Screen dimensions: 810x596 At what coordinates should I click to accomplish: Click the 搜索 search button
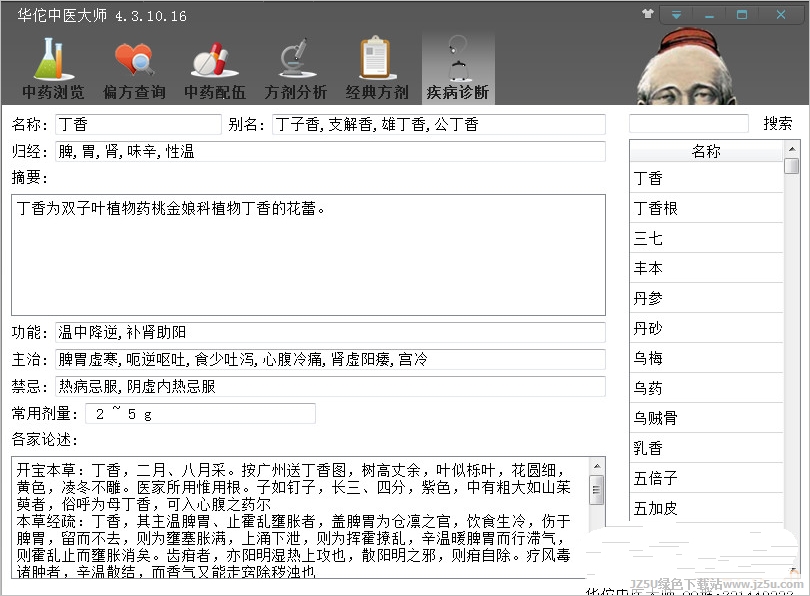777,123
